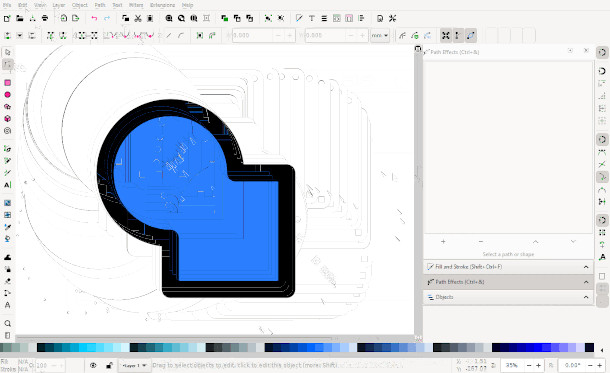Open Text and Font dialog icon
This screenshot has width=610, height=373.
(x=312, y=18)
